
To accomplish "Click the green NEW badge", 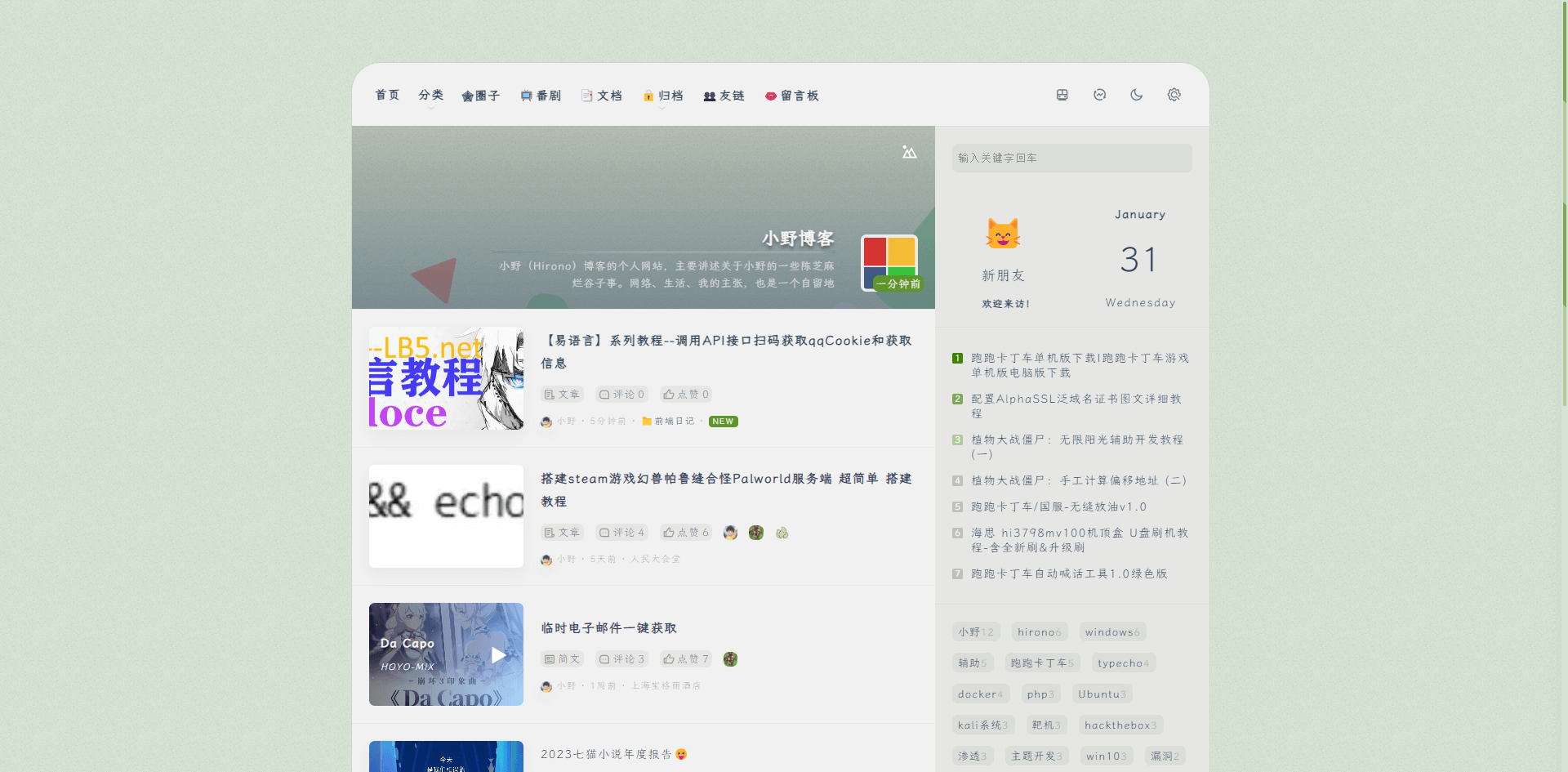I will coord(723,422).
